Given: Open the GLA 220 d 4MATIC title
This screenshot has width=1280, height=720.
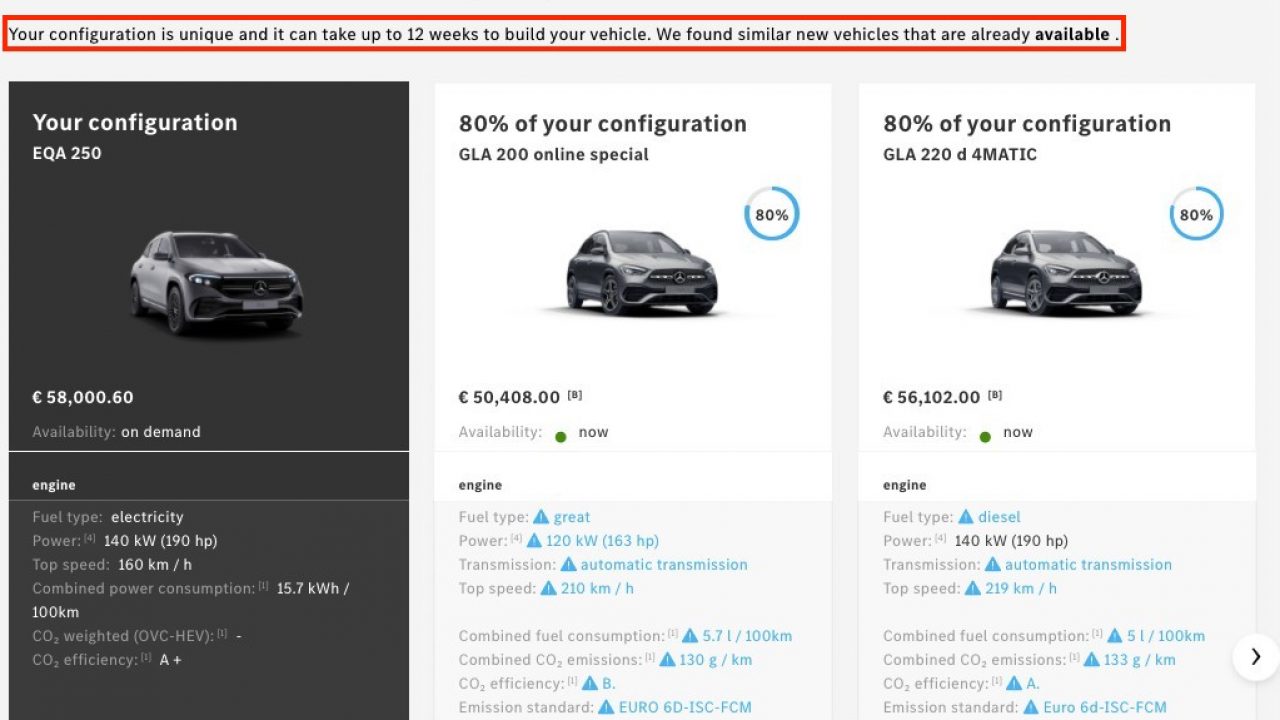Looking at the screenshot, I should point(960,155).
